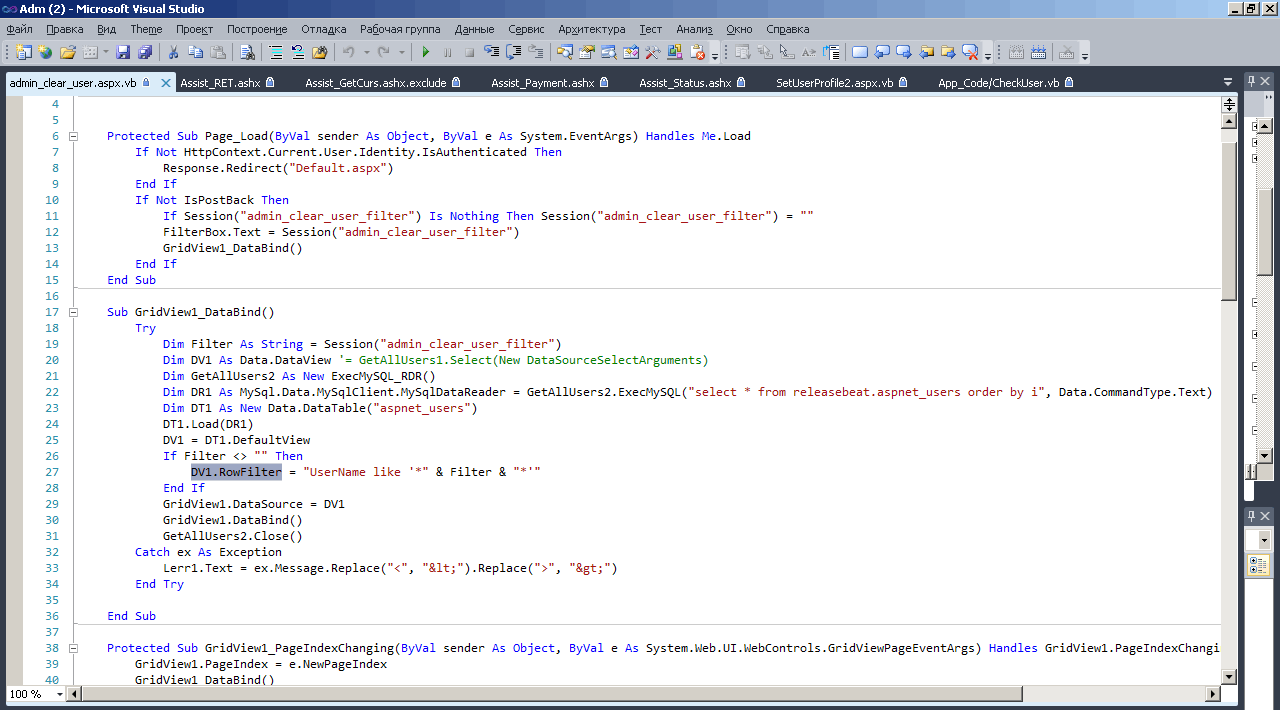Click the Cut scissors icon
The image size is (1280, 710).
[x=173, y=52]
